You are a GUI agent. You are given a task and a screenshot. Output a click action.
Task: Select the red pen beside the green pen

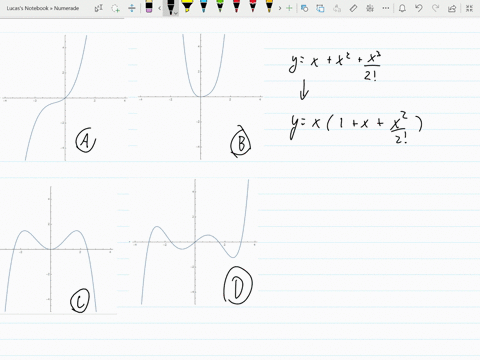236,7
